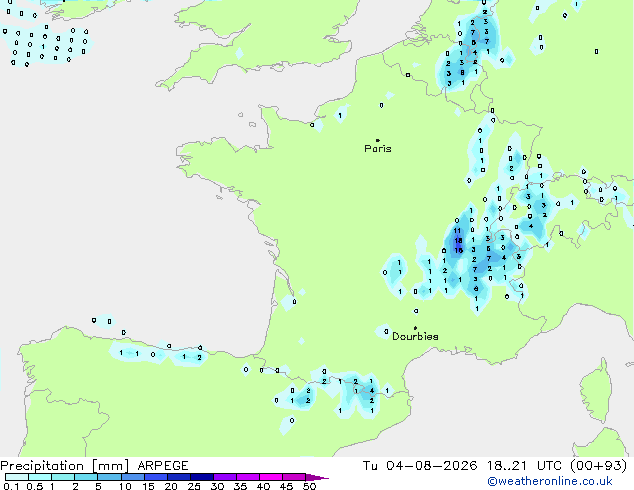Click the purple legend swatch after 30

tap(225, 477)
